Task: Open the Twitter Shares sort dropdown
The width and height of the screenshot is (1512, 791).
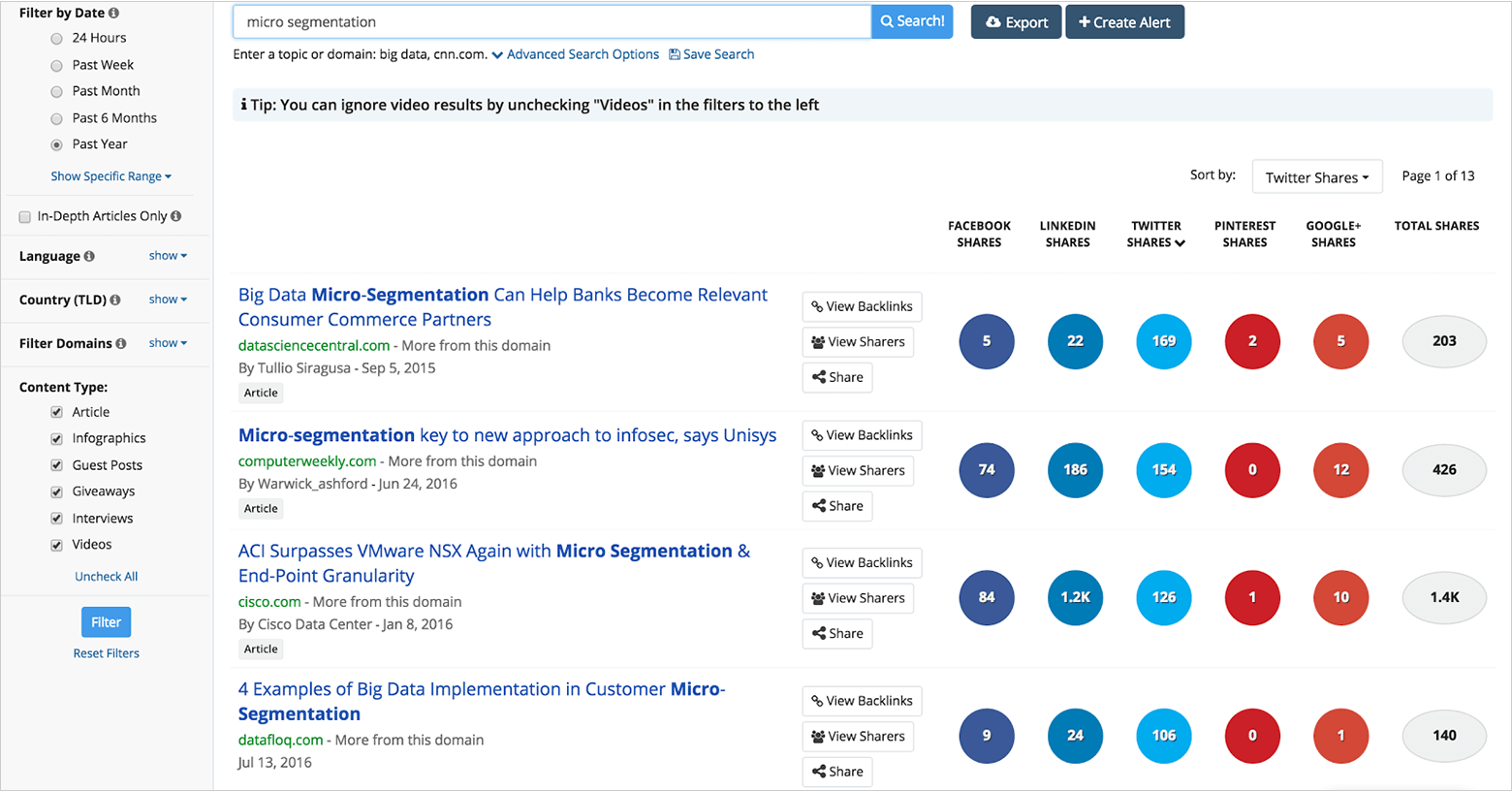Action: (1316, 175)
